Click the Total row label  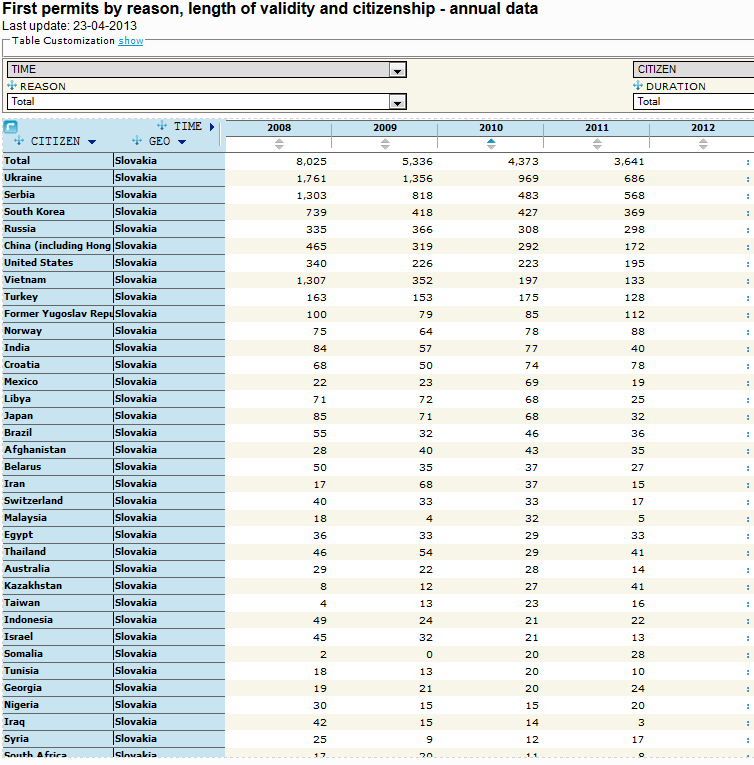pos(17,161)
